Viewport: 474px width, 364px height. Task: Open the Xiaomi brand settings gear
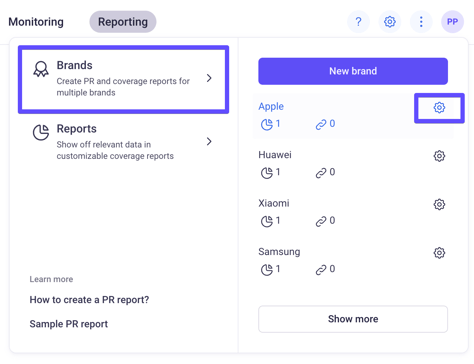[x=439, y=204]
